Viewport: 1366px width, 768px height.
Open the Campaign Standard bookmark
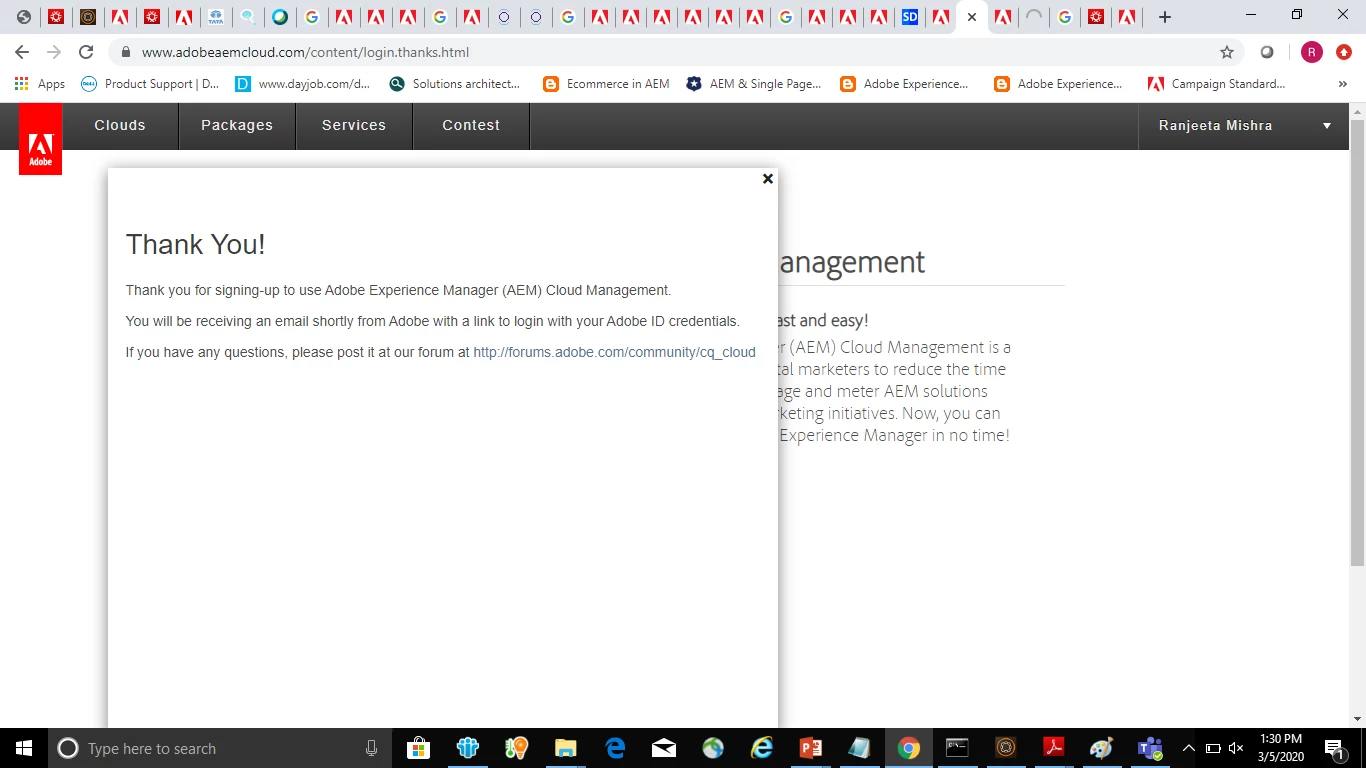[x=1216, y=84]
